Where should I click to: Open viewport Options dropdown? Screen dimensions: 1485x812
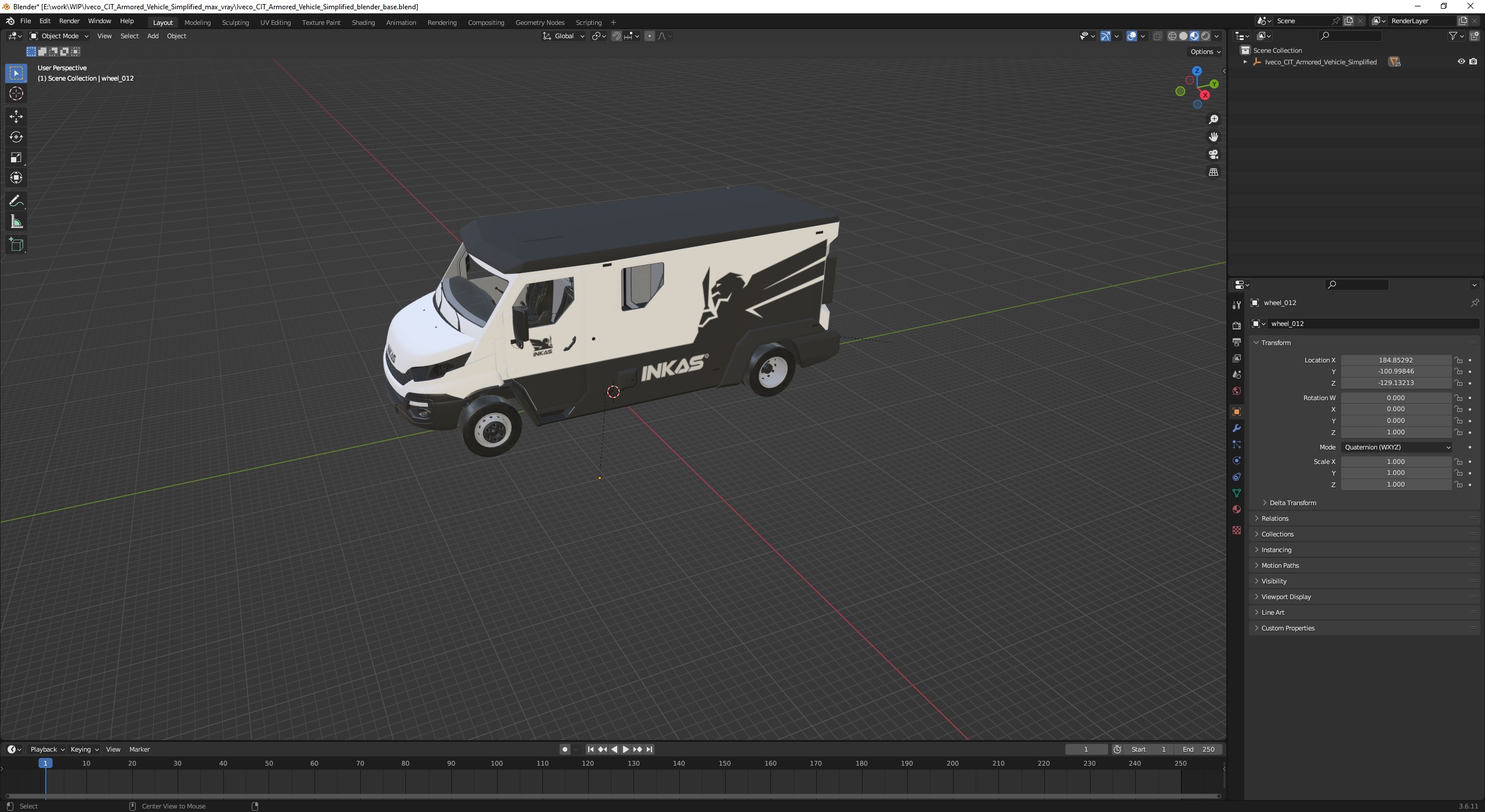[x=1205, y=52]
